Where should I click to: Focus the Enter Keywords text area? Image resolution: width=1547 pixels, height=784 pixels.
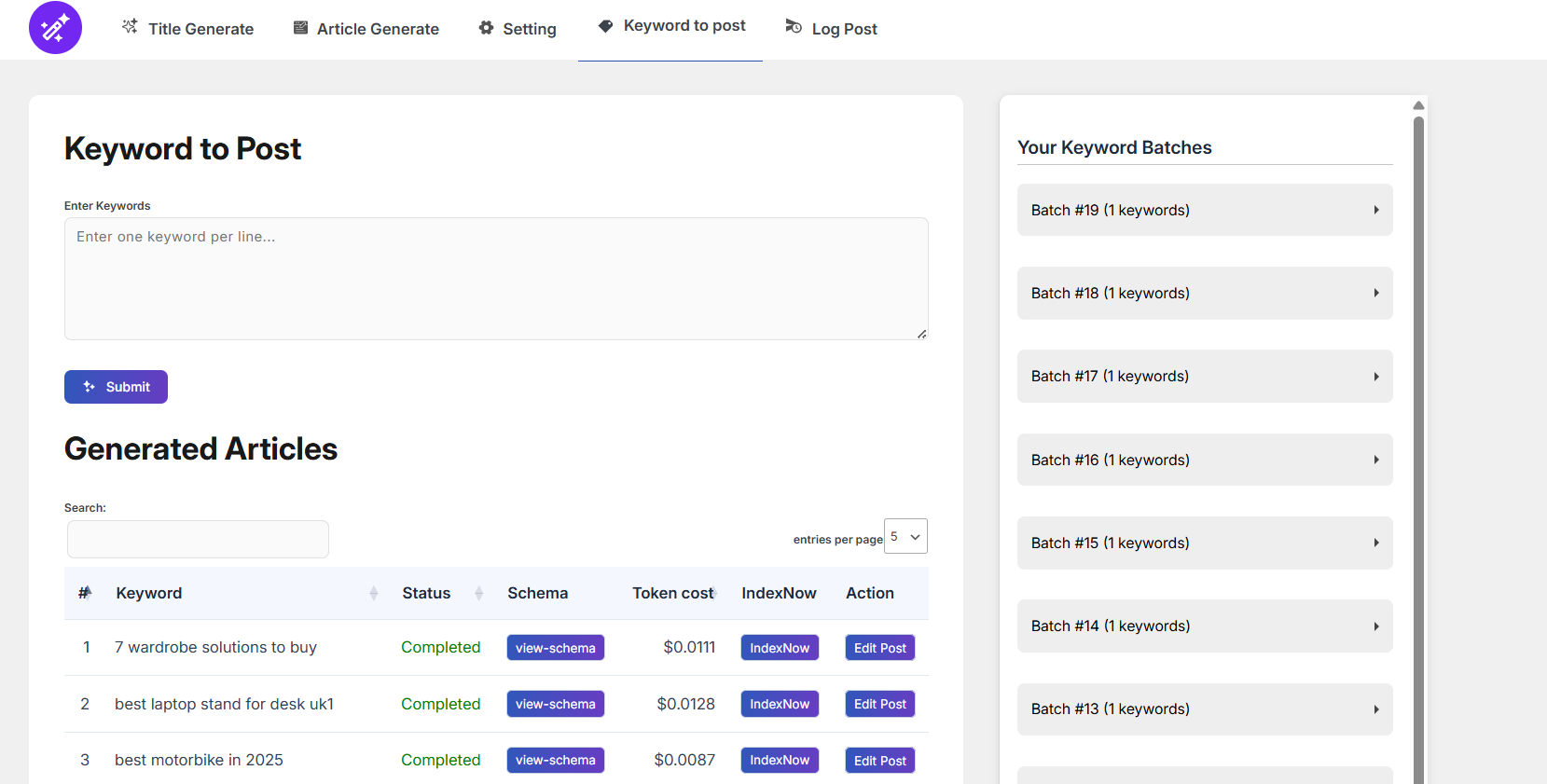pyautogui.click(x=495, y=279)
